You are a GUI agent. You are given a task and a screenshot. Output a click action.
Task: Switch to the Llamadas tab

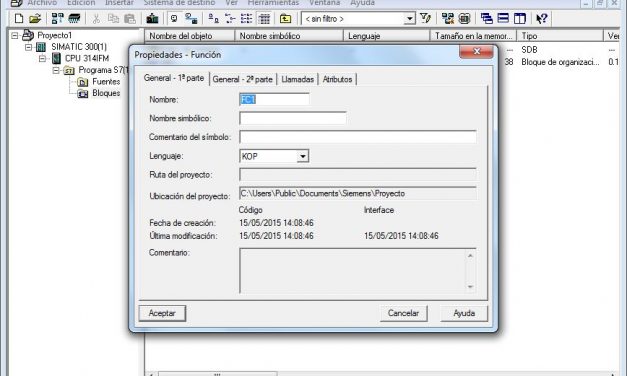[298, 79]
